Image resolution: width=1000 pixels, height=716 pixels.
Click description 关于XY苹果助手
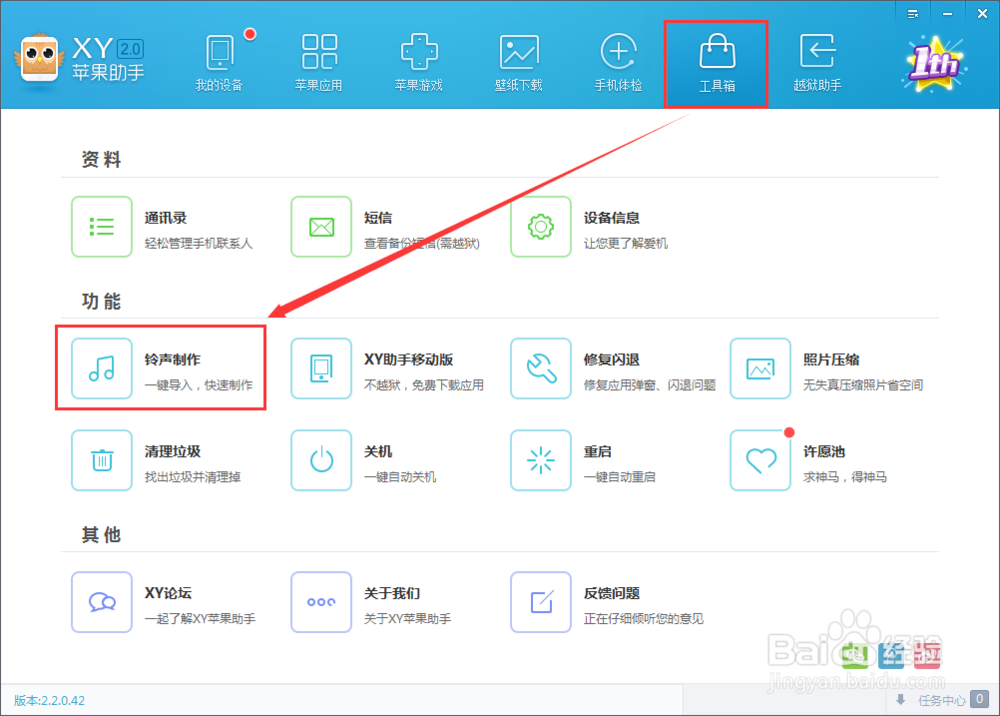[408, 618]
